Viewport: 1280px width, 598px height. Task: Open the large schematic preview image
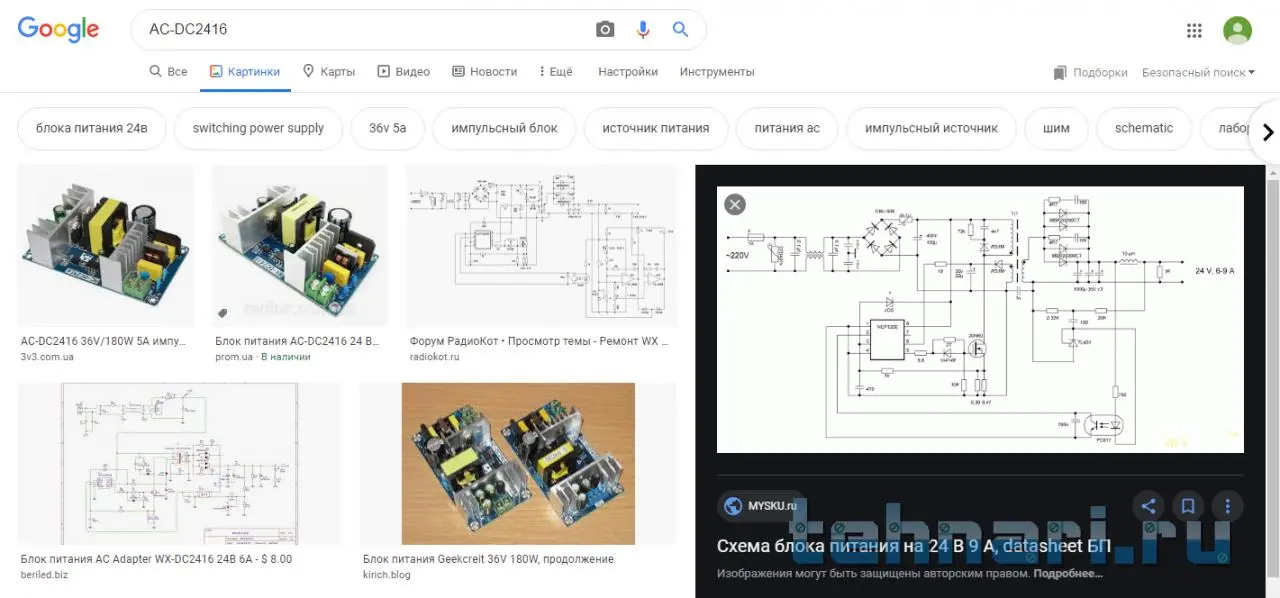point(980,319)
